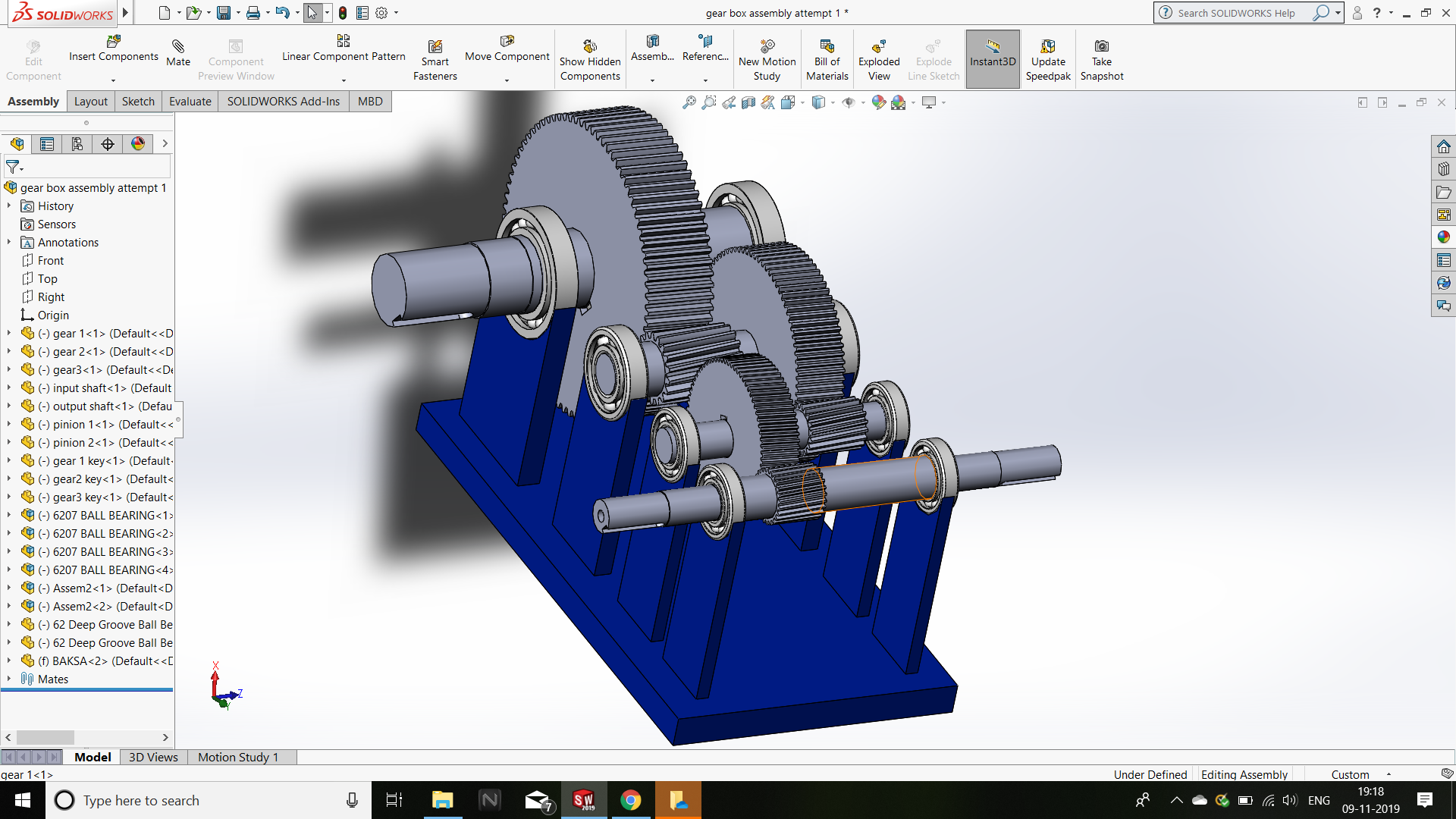Switch to the Evaluate tab
The image size is (1456, 819).
coord(190,102)
